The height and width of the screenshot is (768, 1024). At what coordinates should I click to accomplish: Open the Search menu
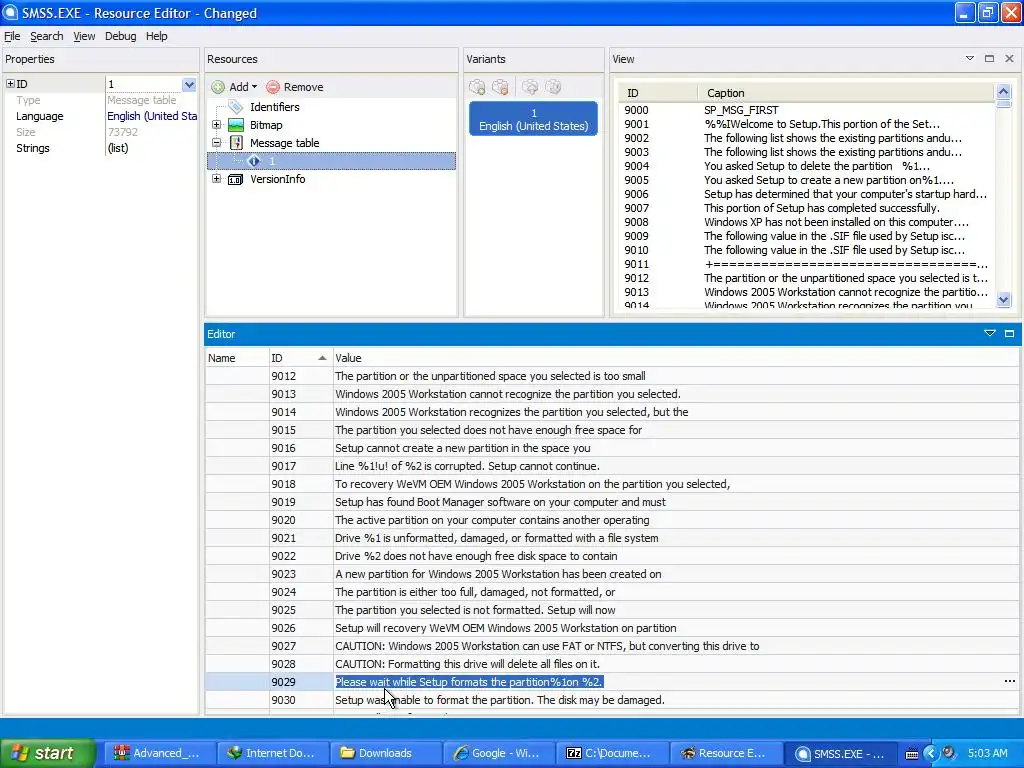[46, 37]
